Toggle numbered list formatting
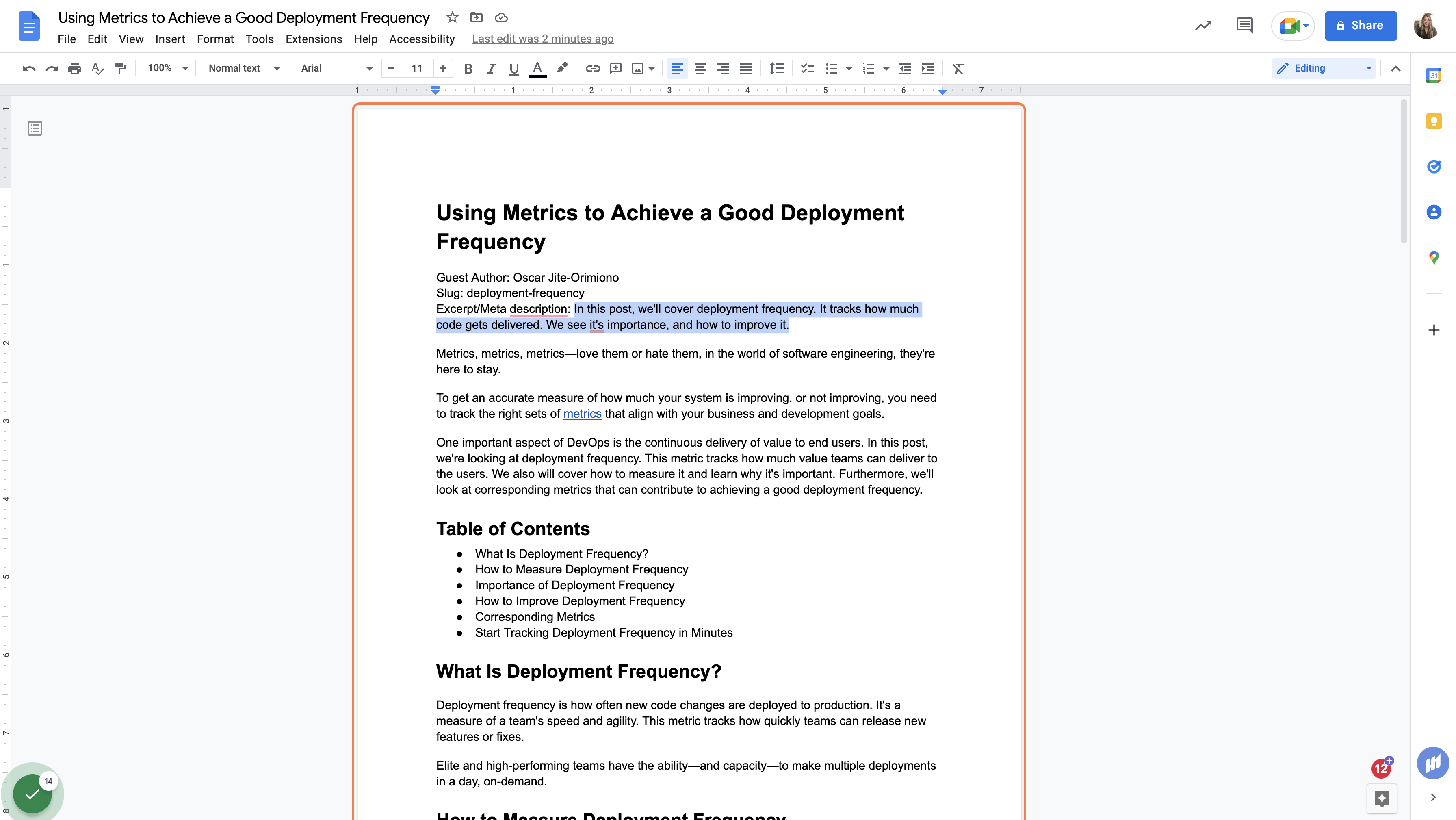Image resolution: width=1456 pixels, height=820 pixels. (868, 68)
